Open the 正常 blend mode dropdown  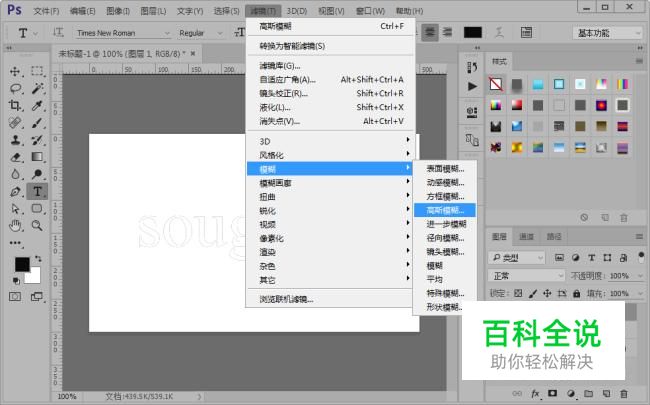coord(526,276)
